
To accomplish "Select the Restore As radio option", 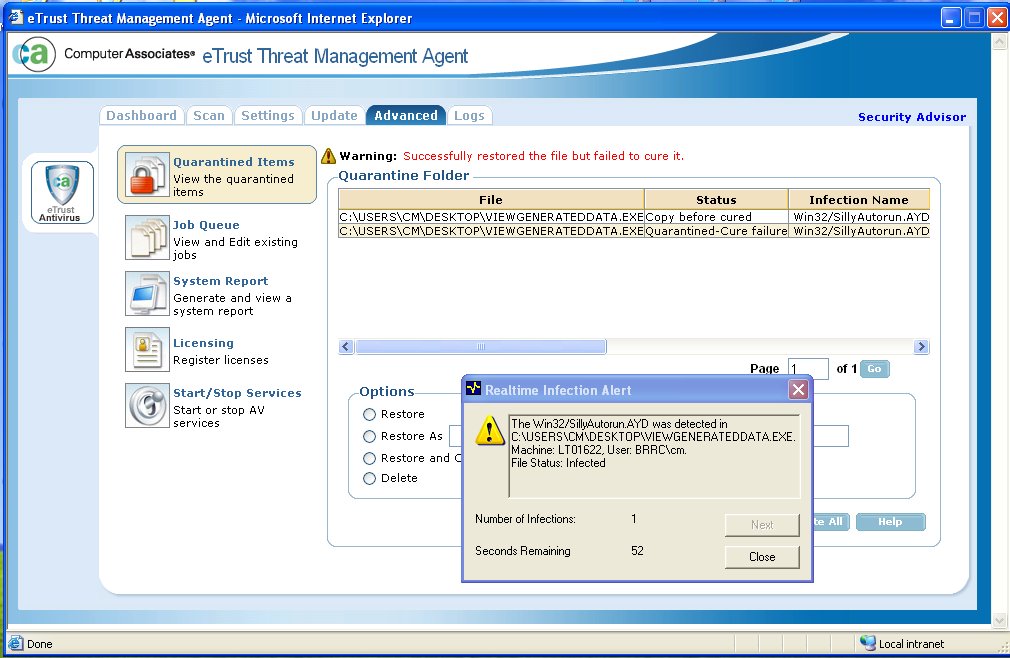I will click(x=369, y=437).
